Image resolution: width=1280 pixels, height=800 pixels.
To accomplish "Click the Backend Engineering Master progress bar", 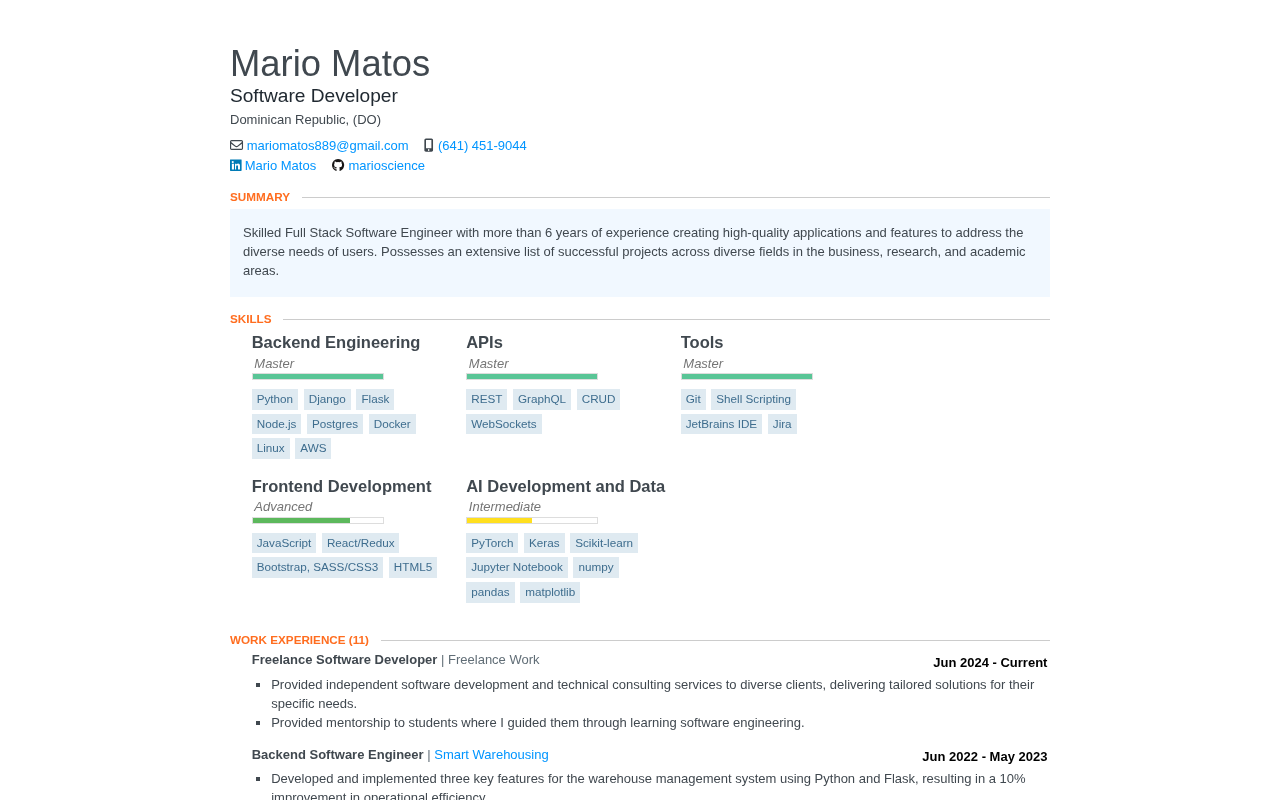I will [x=317, y=376].
